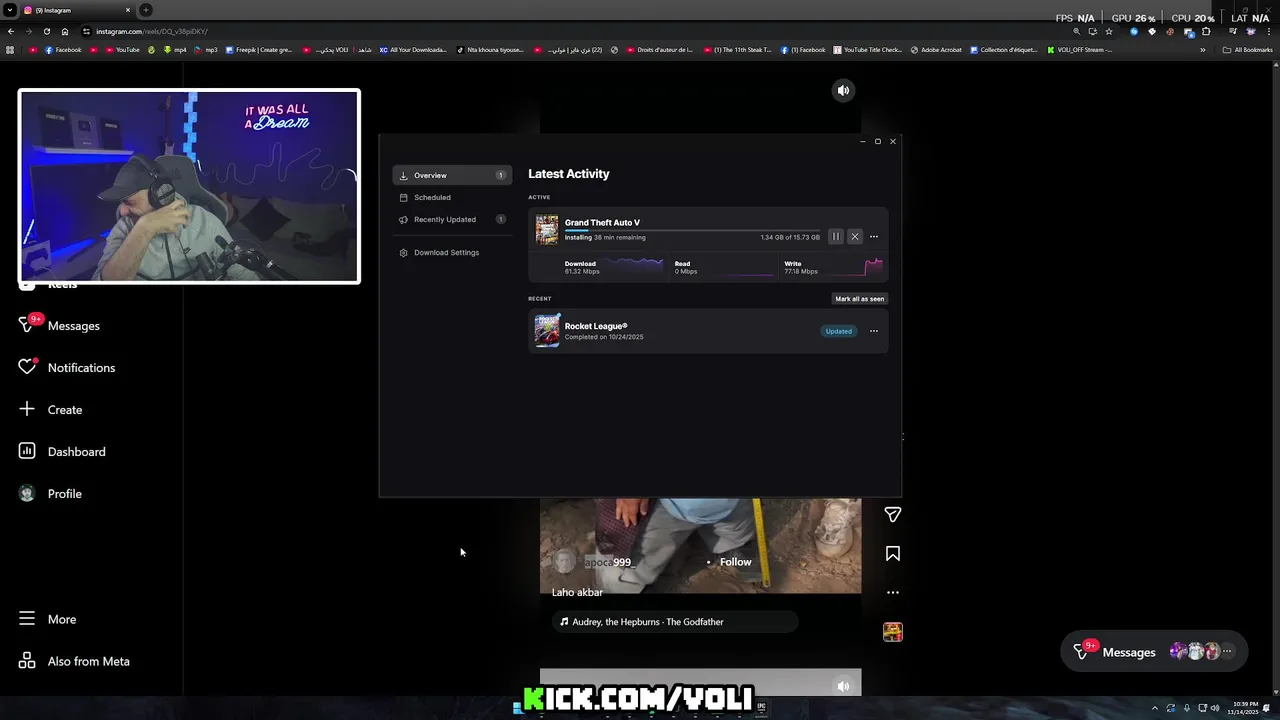The width and height of the screenshot is (1280, 720).
Task: Click the heart Notifications icon
Action: point(27,367)
